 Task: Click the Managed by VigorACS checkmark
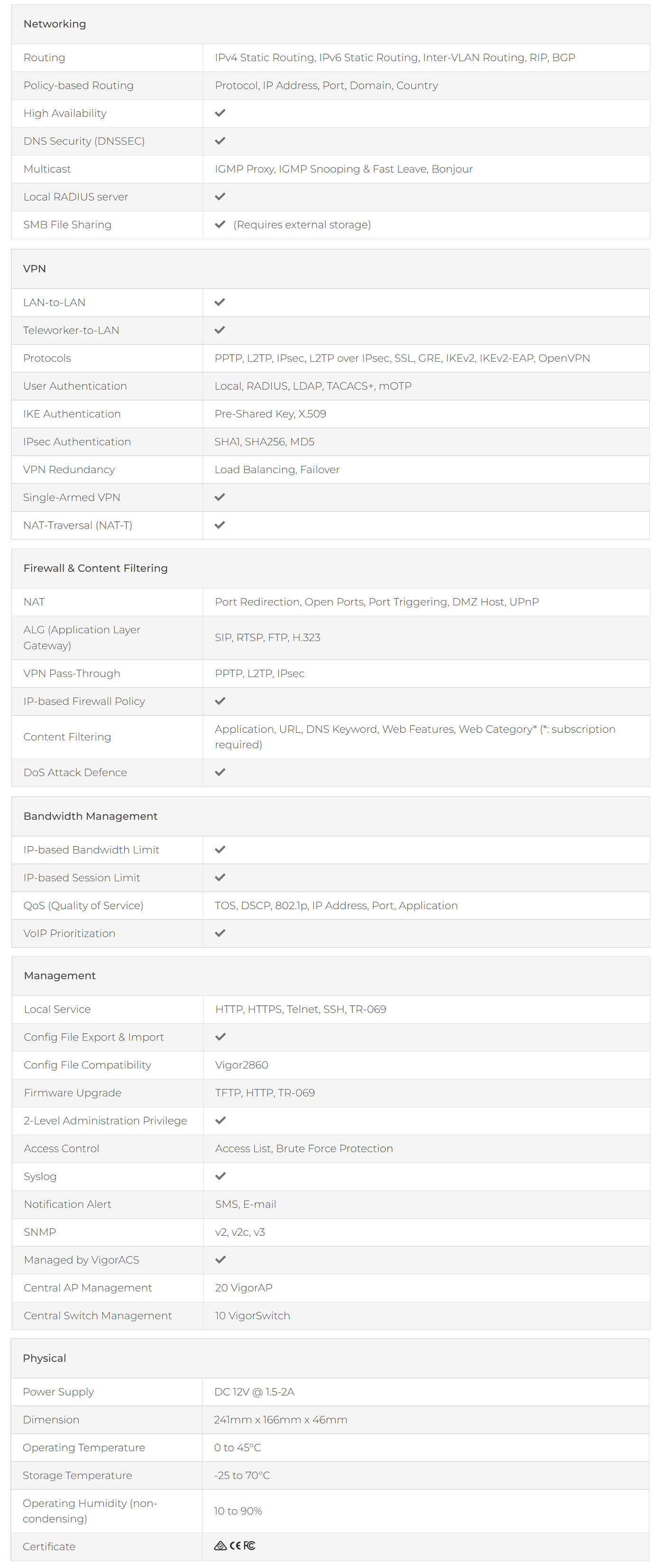pyautogui.click(x=221, y=1259)
